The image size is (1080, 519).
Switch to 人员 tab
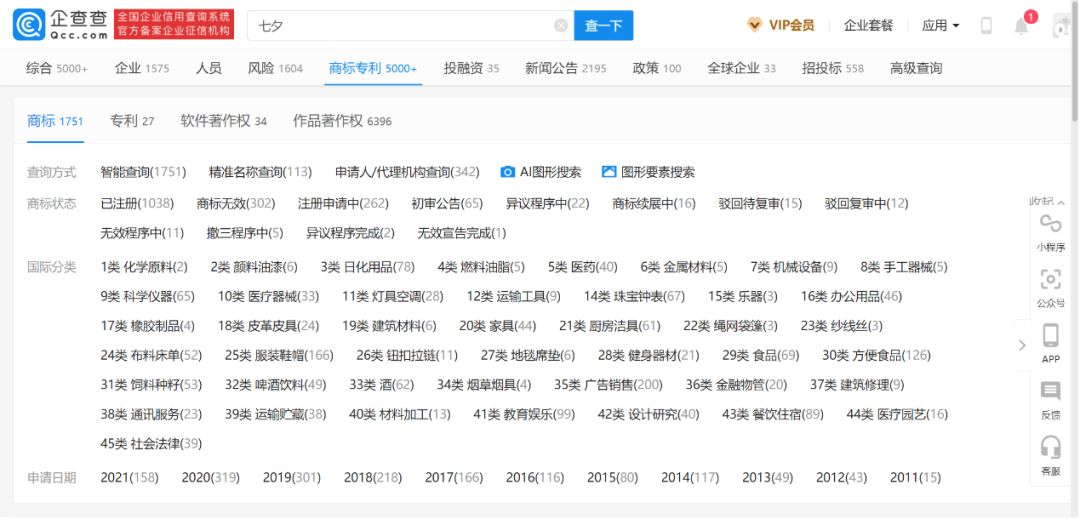(209, 68)
